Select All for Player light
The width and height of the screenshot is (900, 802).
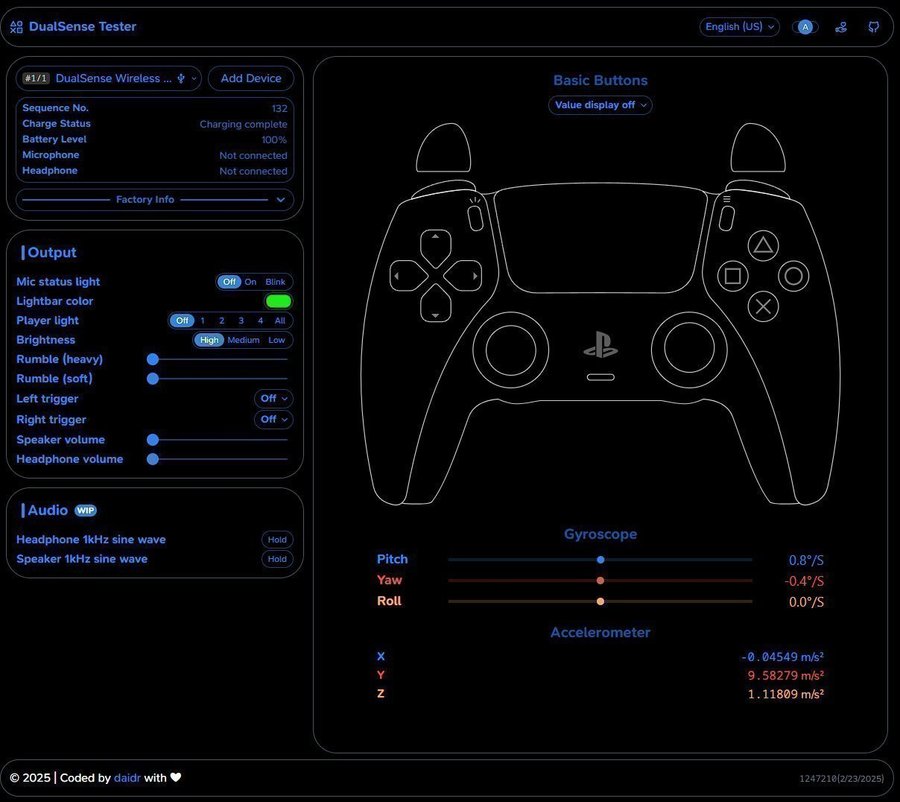coord(280,321)
